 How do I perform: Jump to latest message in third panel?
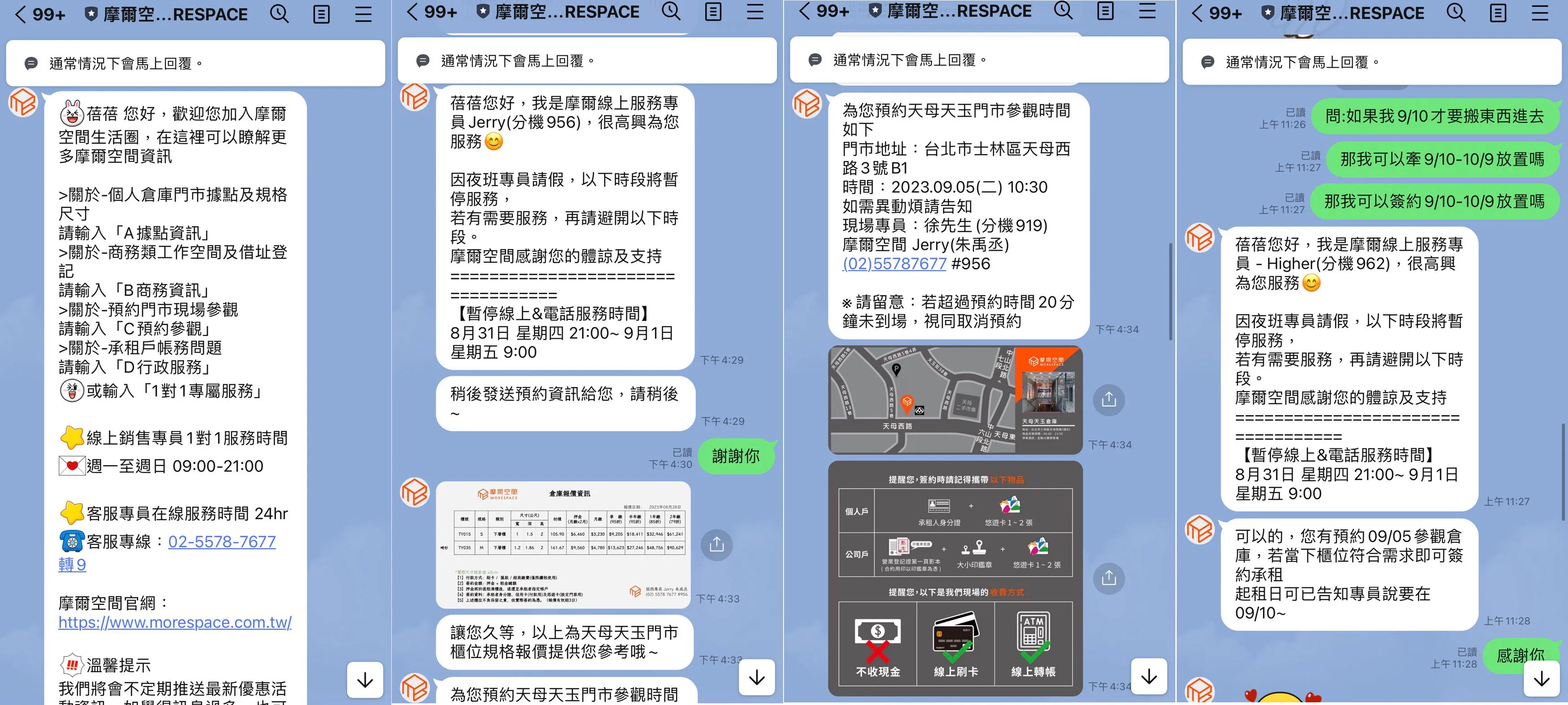(x=1149, y=676)
